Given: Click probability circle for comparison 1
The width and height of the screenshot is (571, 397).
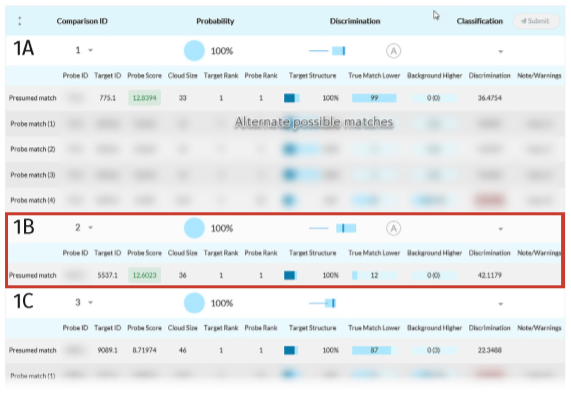Looking at the screenshot, I should (x=194, y=51).
